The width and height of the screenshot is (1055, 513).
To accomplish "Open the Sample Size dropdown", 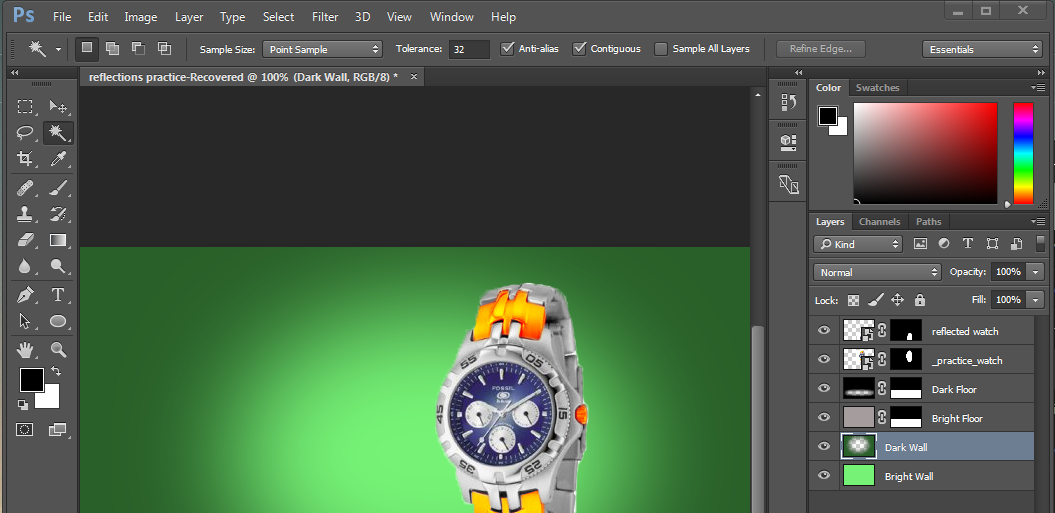I will point(322,49).
